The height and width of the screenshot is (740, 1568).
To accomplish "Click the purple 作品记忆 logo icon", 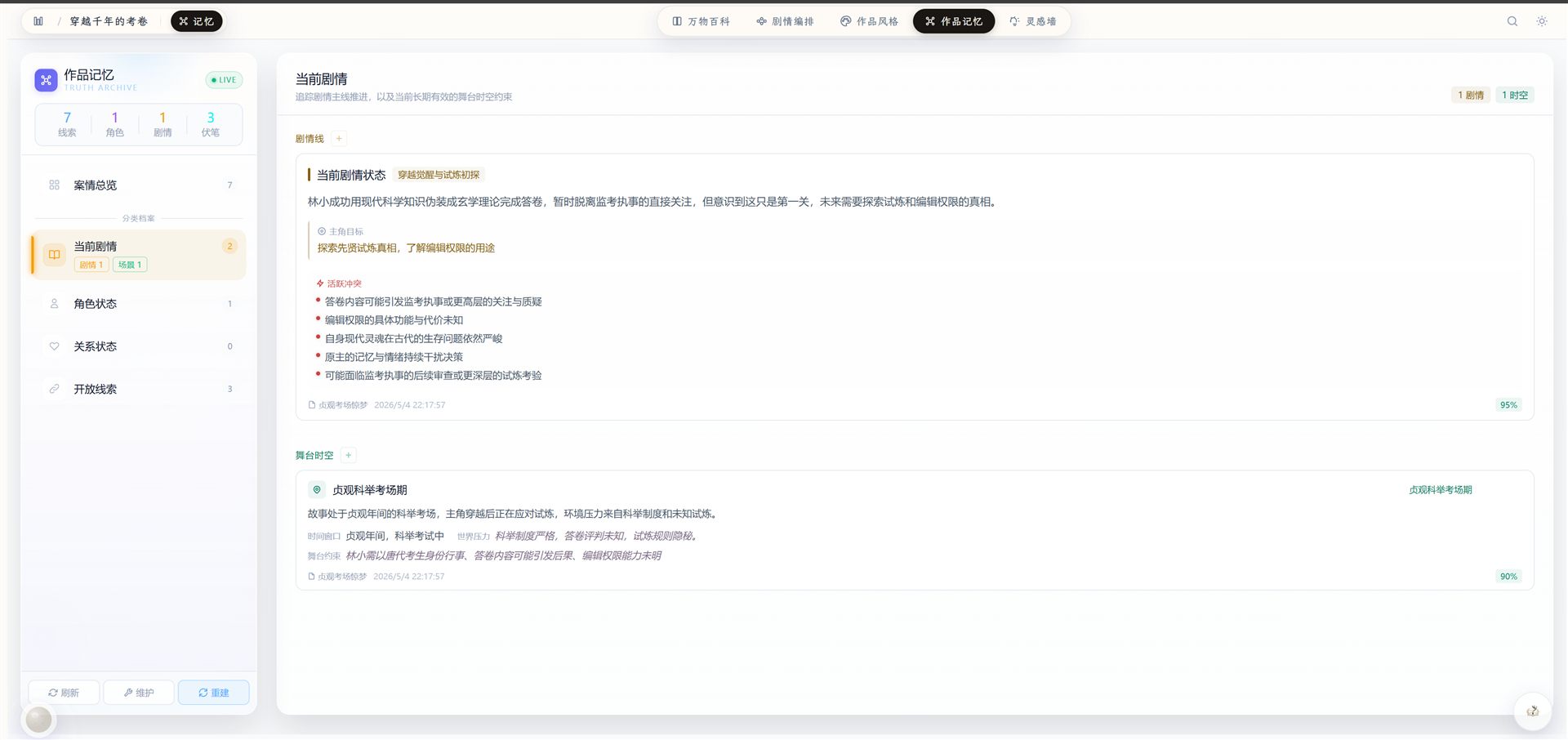I will pyautogui.click(x=46, y=80).
